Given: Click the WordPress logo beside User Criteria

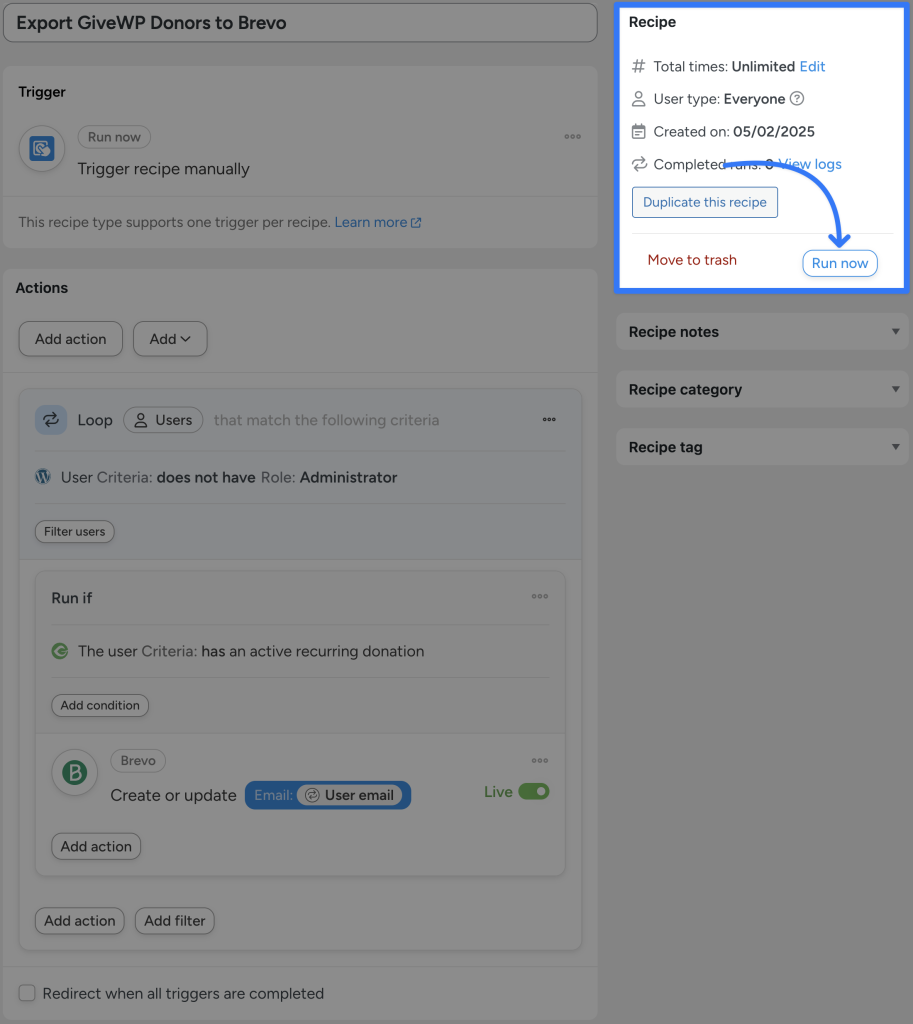Looking at the screenshot, I should pyautogui.click(x=41, y=477).
